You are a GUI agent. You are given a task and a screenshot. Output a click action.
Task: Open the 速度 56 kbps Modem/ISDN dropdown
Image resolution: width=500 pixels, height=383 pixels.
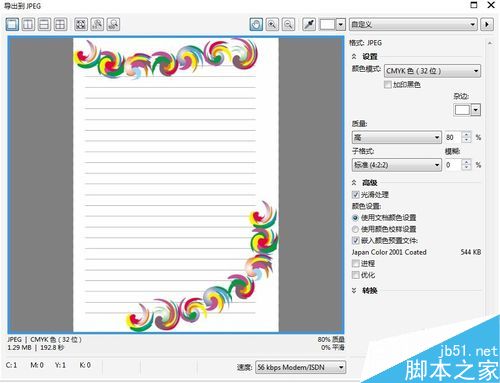coord(300,367)
